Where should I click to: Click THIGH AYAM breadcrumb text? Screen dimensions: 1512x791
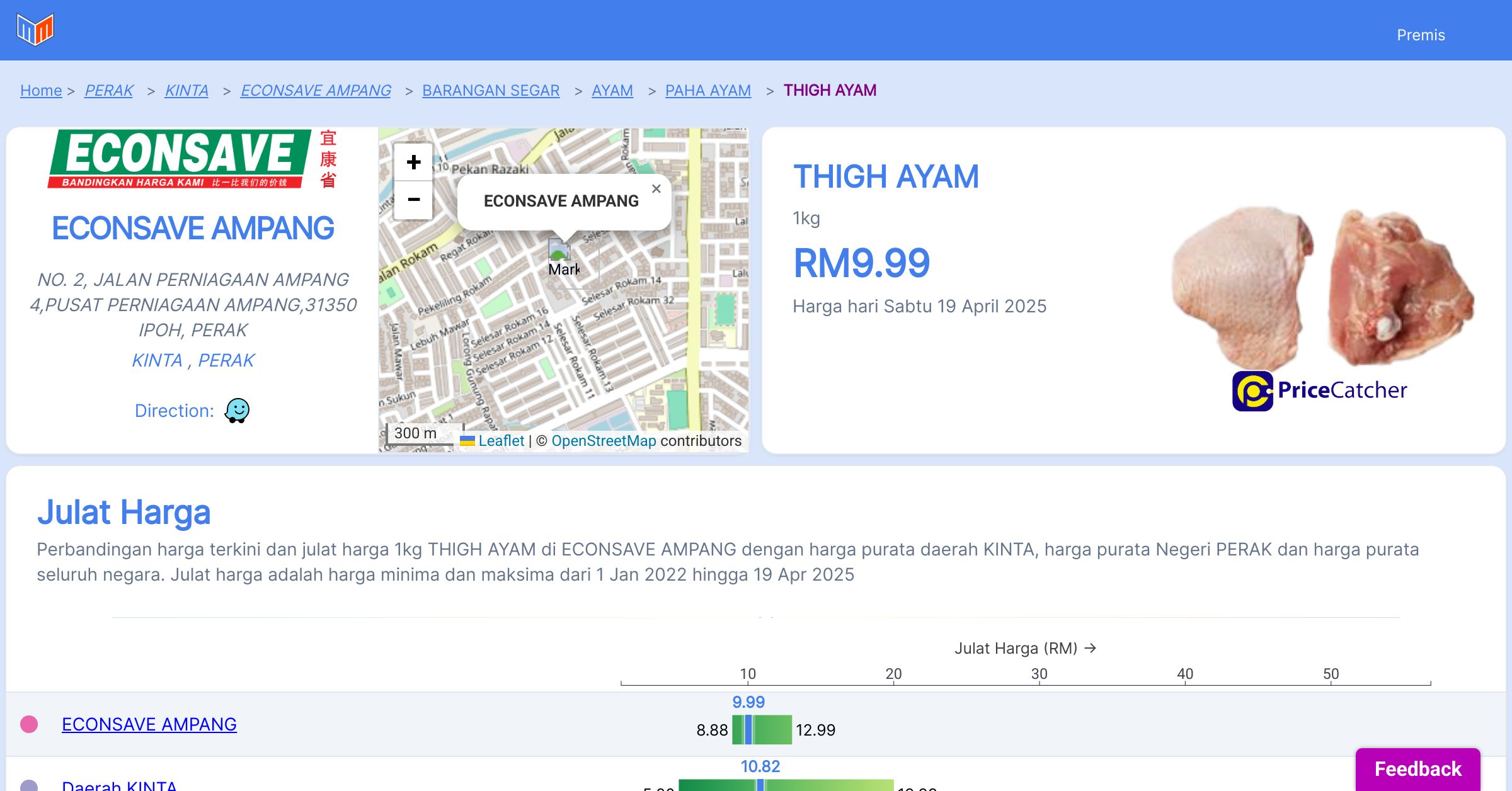click(x=830, y=91)
